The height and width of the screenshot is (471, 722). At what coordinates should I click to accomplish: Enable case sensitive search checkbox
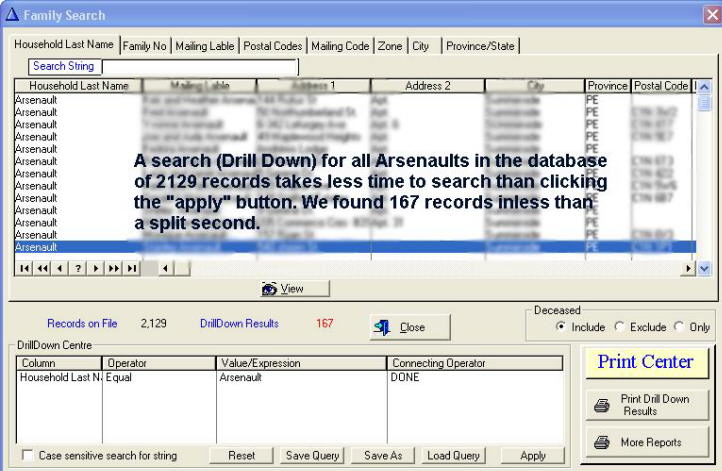coord(28,455)
